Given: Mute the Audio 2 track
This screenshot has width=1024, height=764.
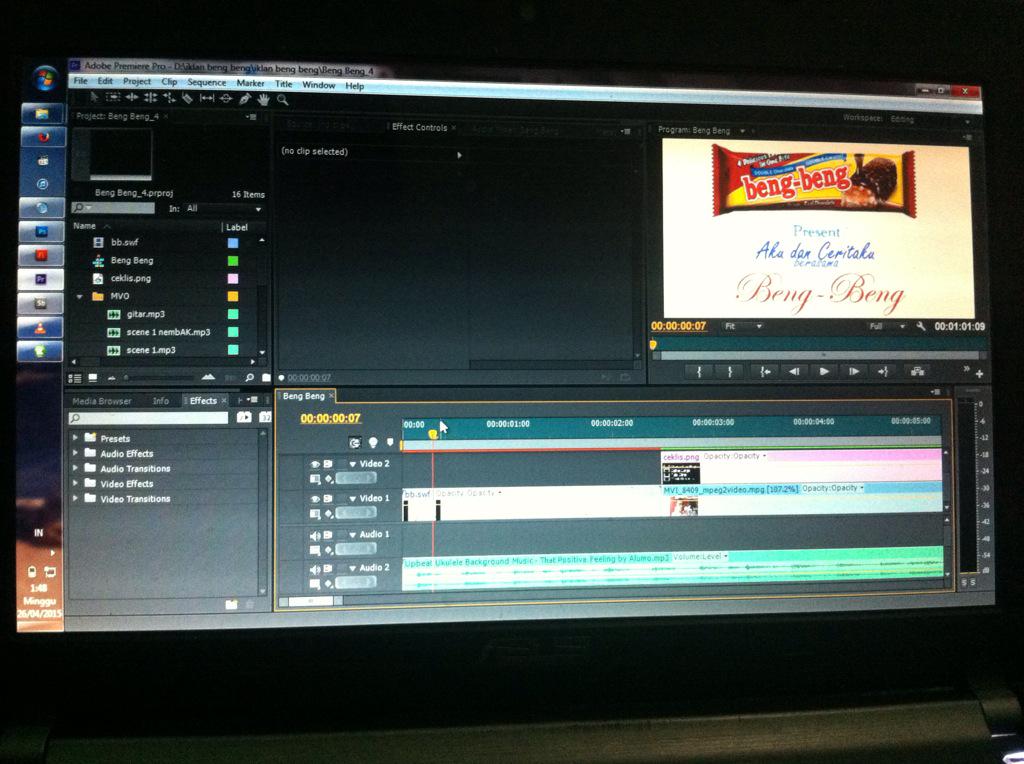Looking at the screenshot, I should pos(315,569).
